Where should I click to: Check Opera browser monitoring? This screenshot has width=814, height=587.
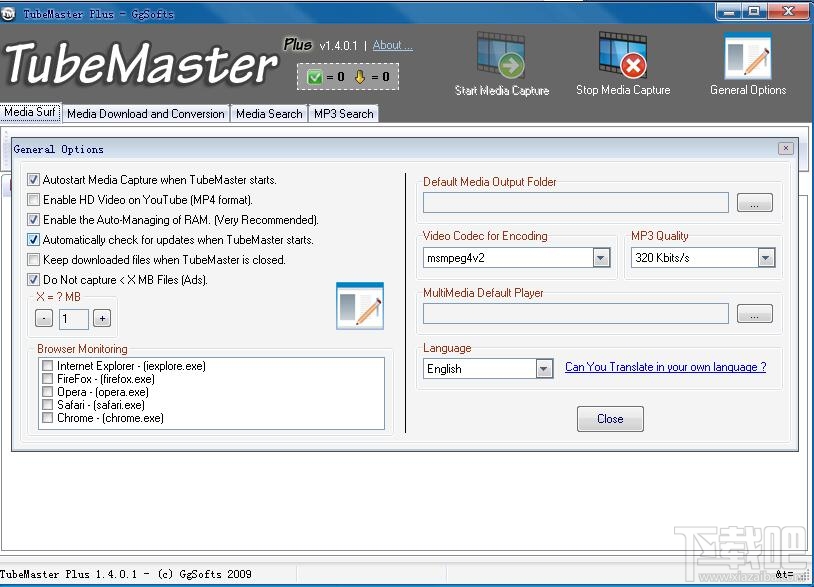47,392
